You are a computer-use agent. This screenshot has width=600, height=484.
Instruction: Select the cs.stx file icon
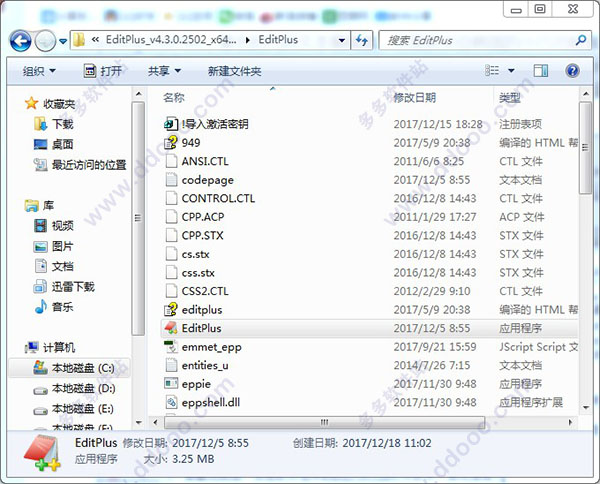[171, 254]
